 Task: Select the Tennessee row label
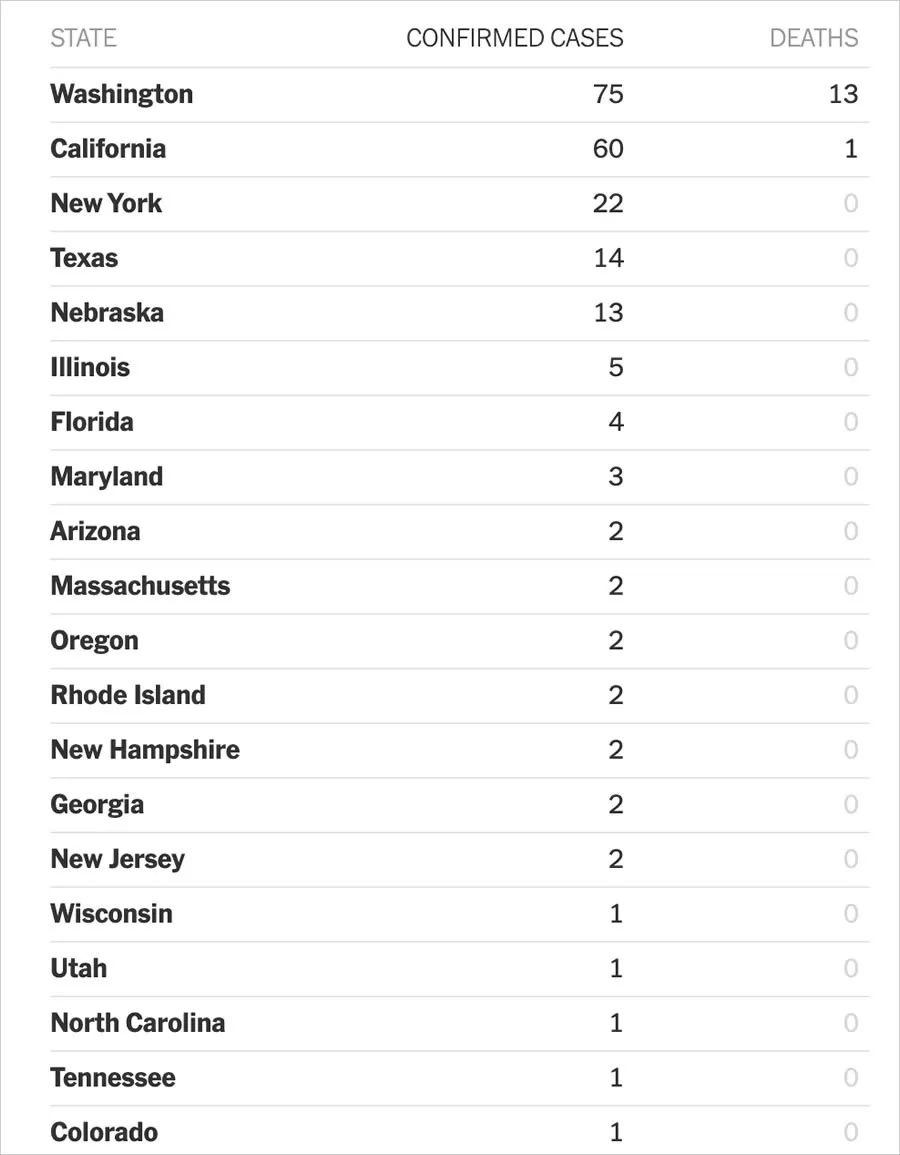coord(113,1077)
